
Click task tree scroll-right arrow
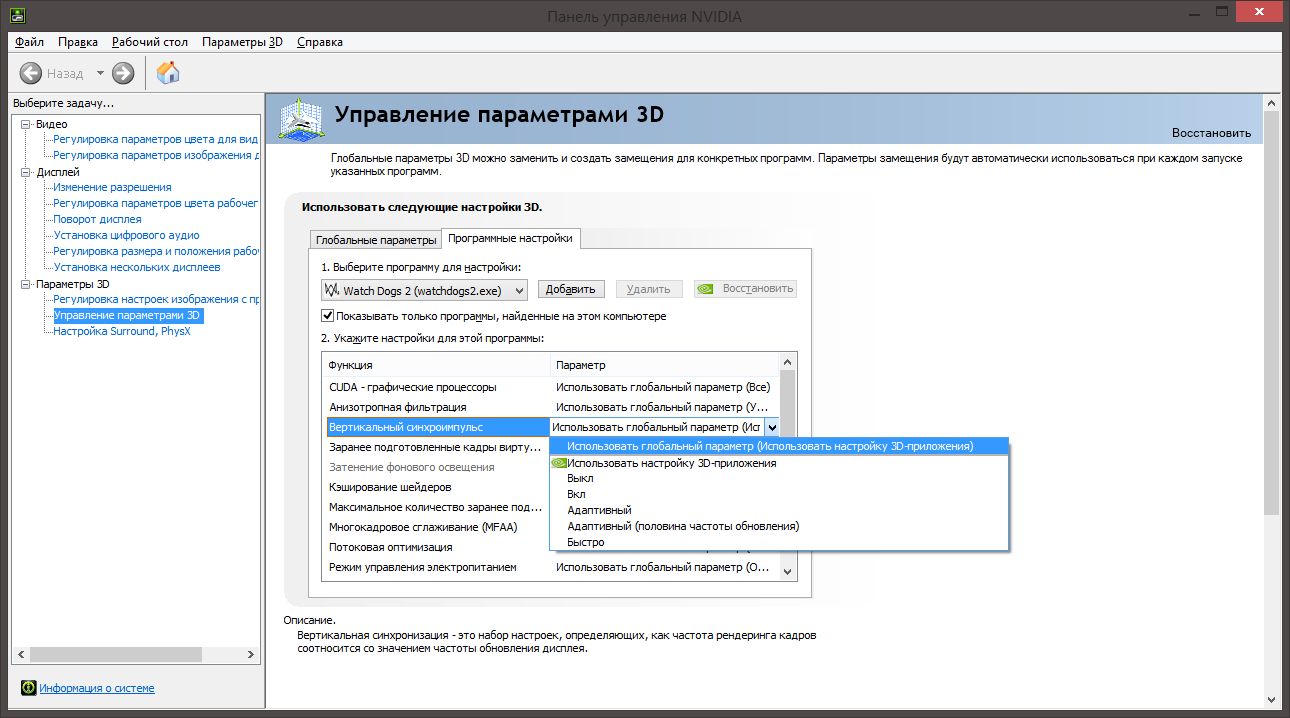(x=251, y=654)
